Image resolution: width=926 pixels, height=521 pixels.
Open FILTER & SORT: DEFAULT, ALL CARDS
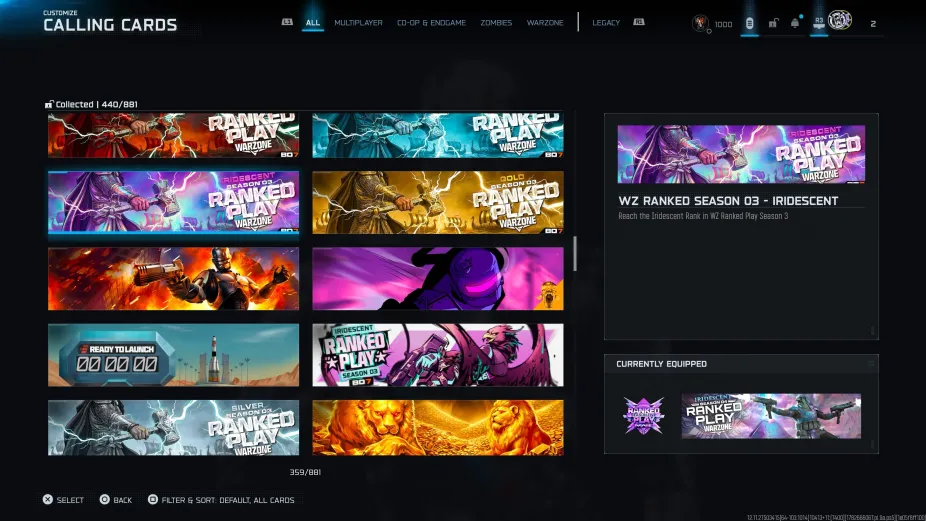[228, 500]
